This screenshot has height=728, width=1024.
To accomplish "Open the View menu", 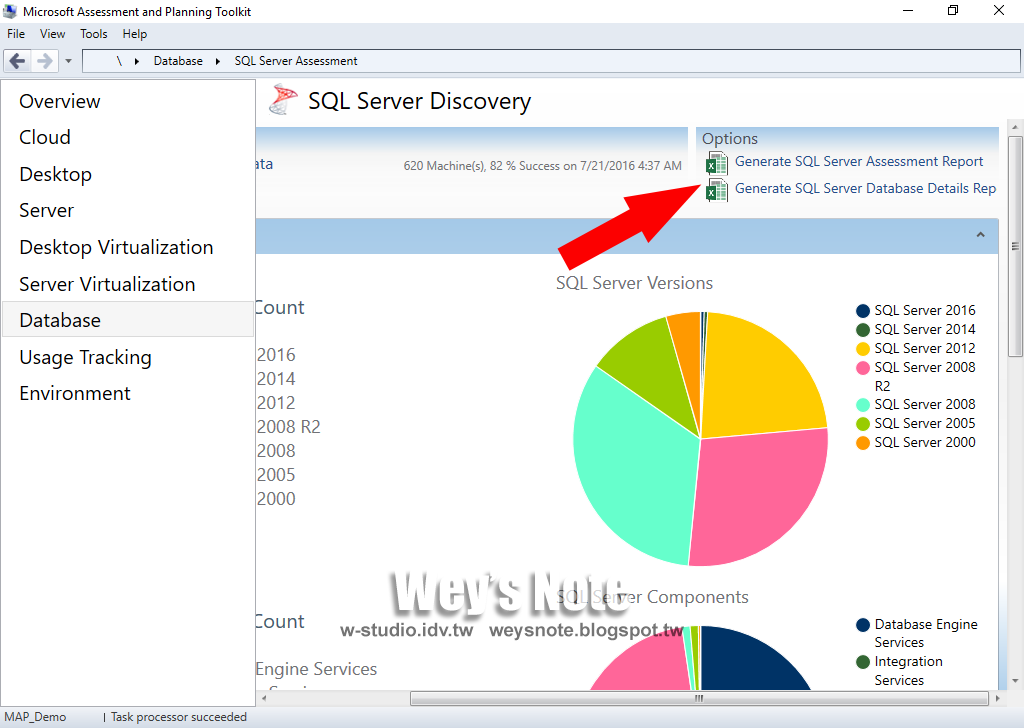I will (x=52, y=33).
